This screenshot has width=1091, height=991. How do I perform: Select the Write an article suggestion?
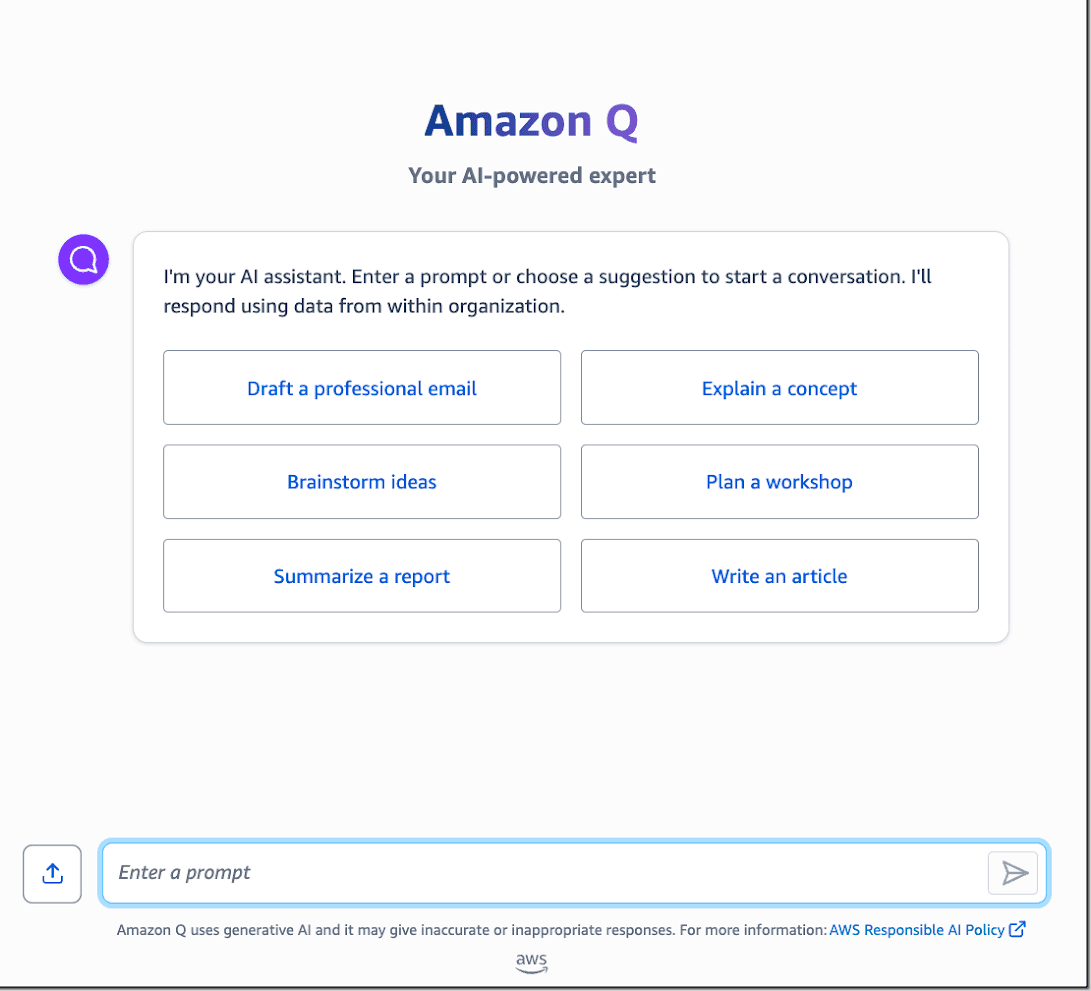point(779,576)
